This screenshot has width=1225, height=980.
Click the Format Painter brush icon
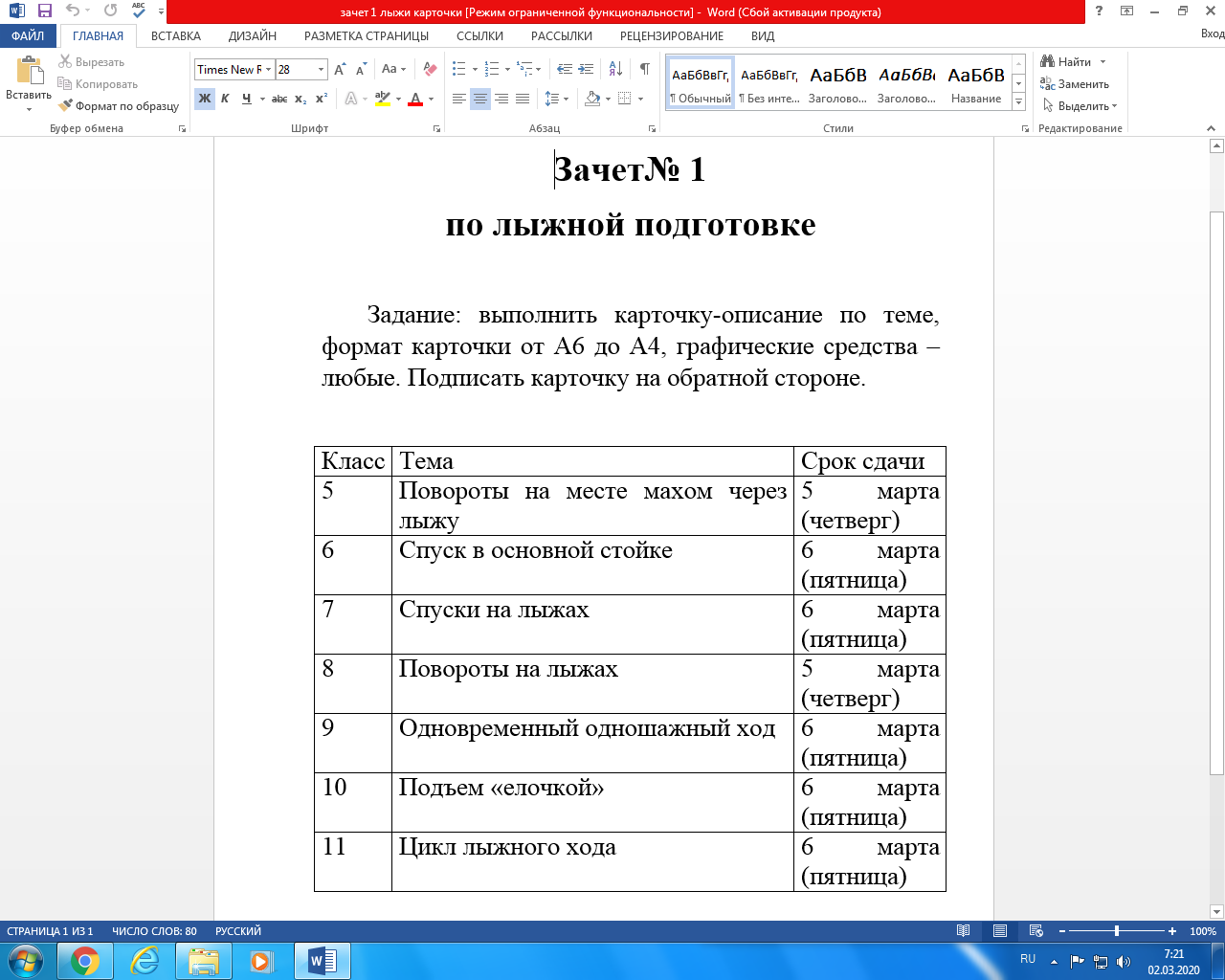click(x=65, y=106)
